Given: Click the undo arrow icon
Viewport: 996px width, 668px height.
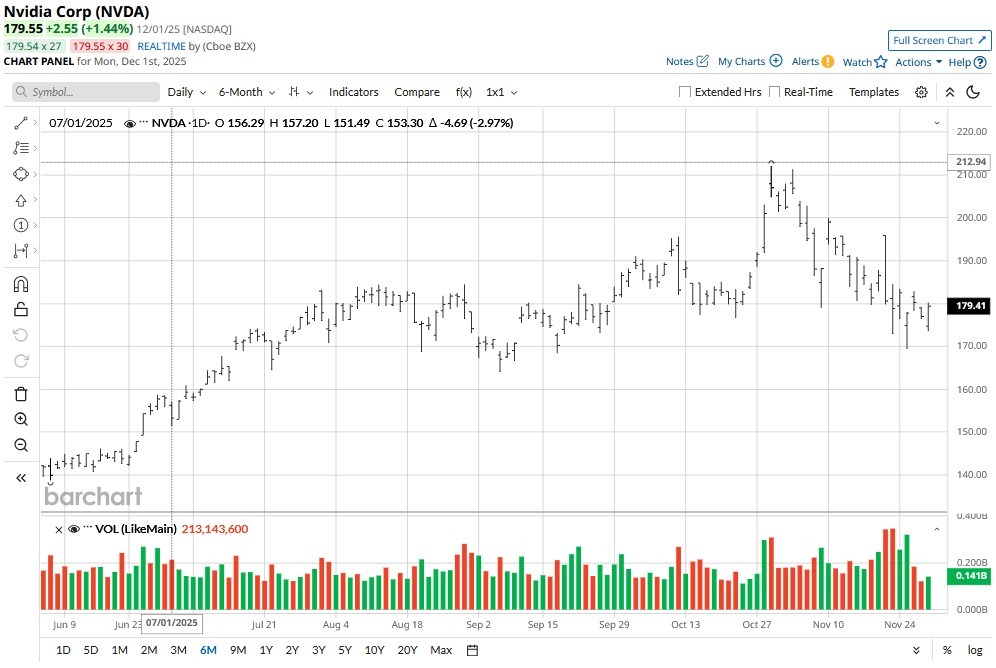Looking at the screenshot, I should 20,335.
